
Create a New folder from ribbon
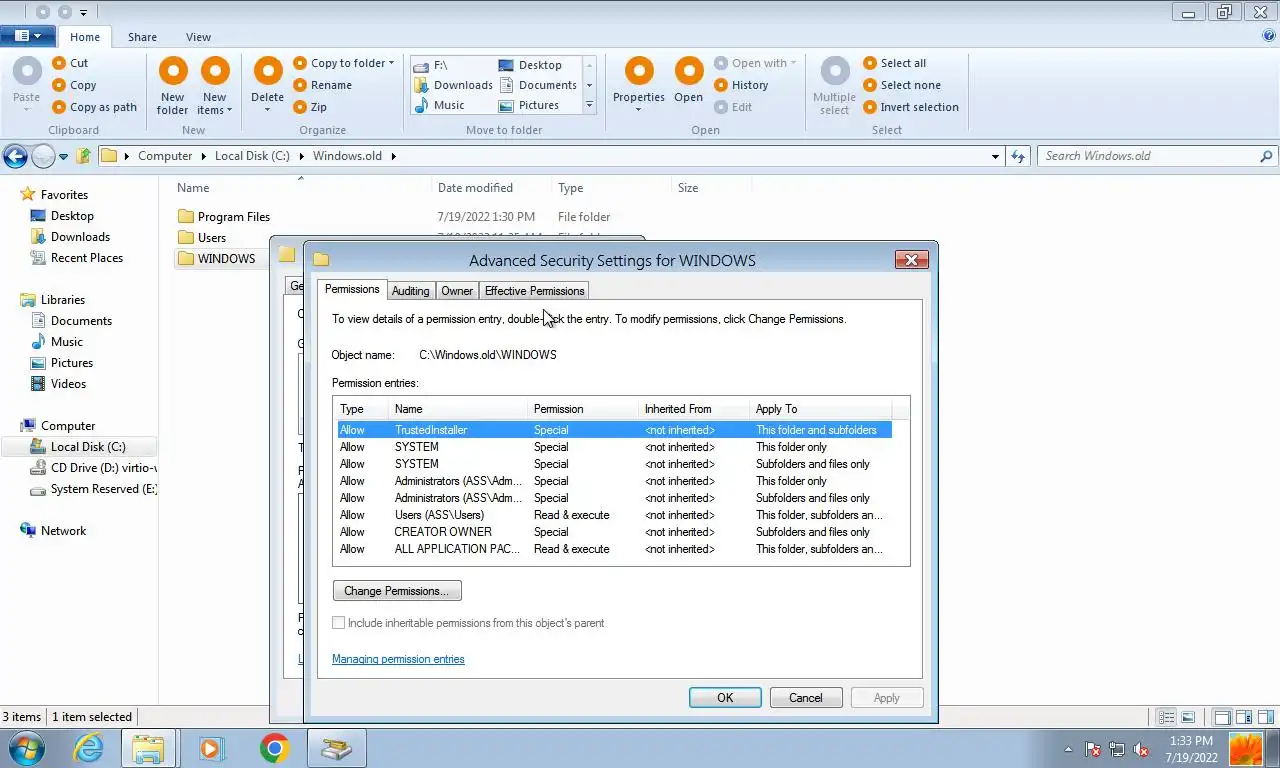[x=172, y=86]
